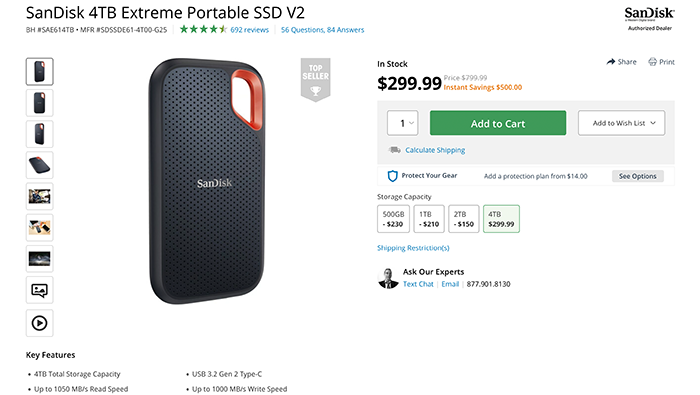This screenshot has width=700, height=395.
Task: Open the product video play icon
Action: (39, 323)
